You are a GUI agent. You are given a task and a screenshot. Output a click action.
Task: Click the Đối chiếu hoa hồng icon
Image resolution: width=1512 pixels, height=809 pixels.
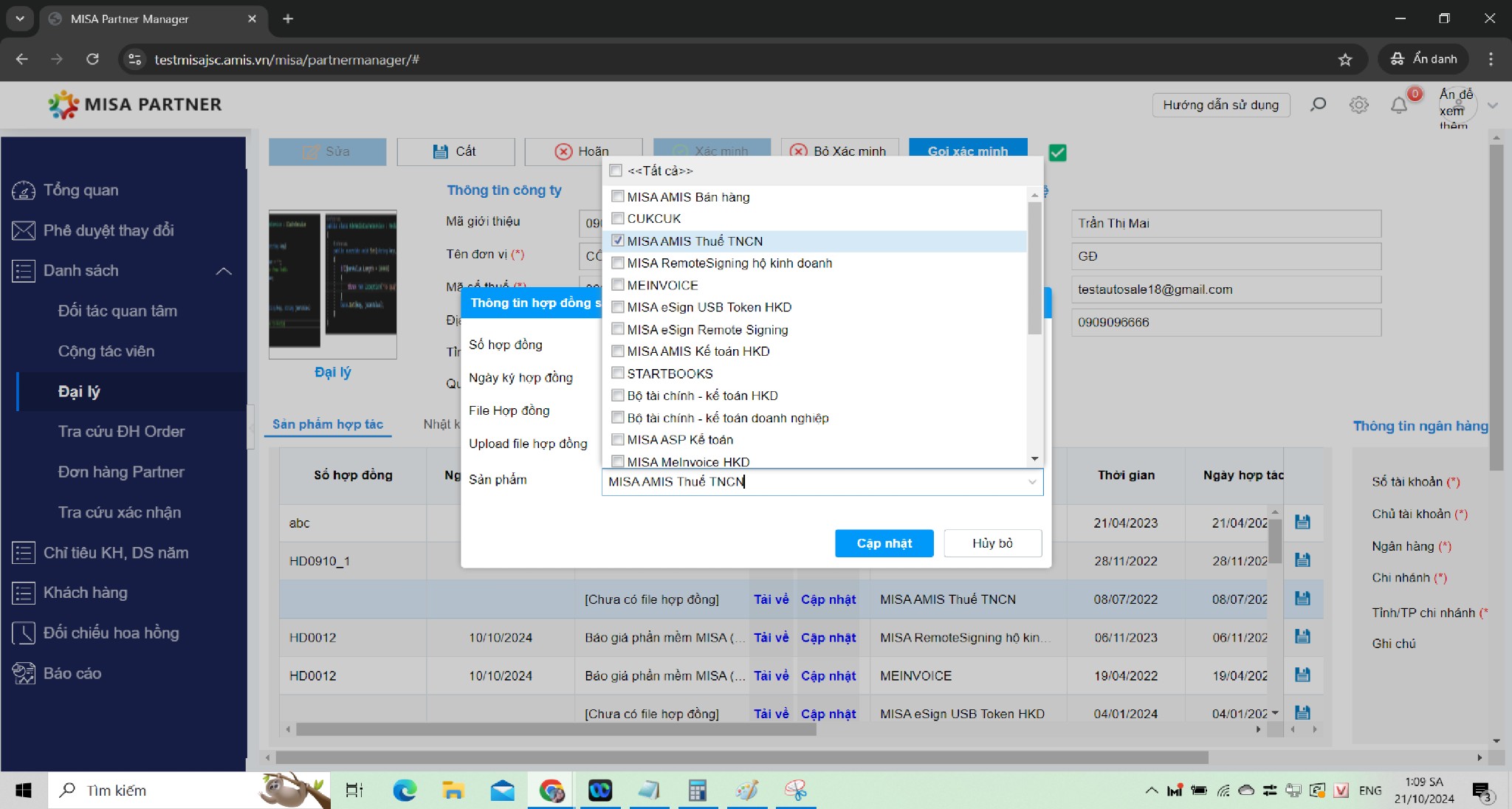tap(24, 633)
